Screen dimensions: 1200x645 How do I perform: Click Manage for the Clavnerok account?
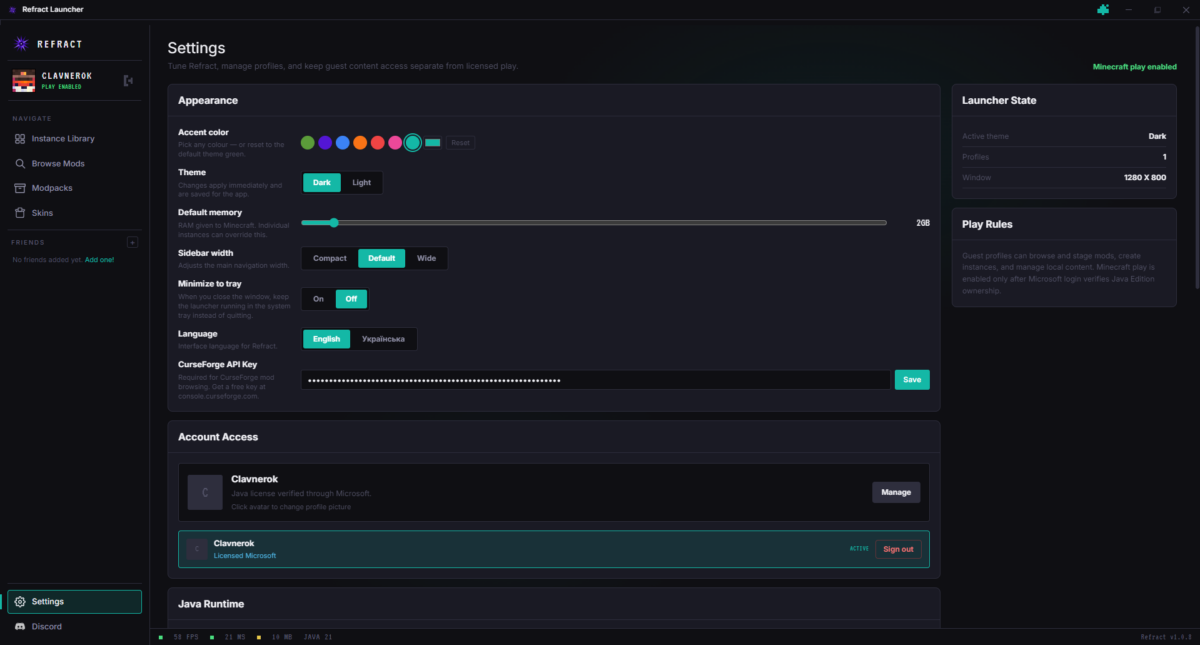[x=896, y=492]
